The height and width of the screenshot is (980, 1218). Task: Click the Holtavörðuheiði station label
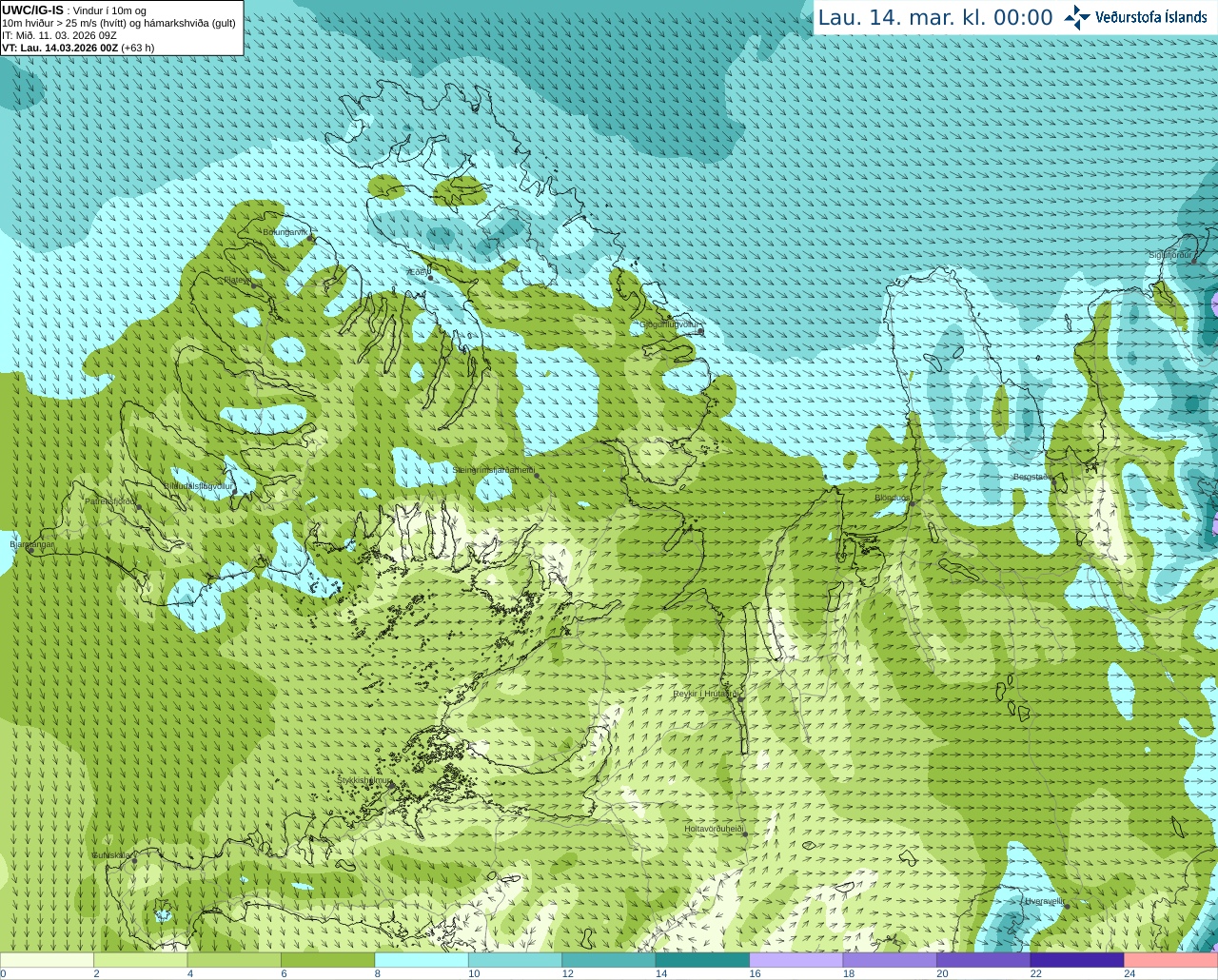point(714,829)
